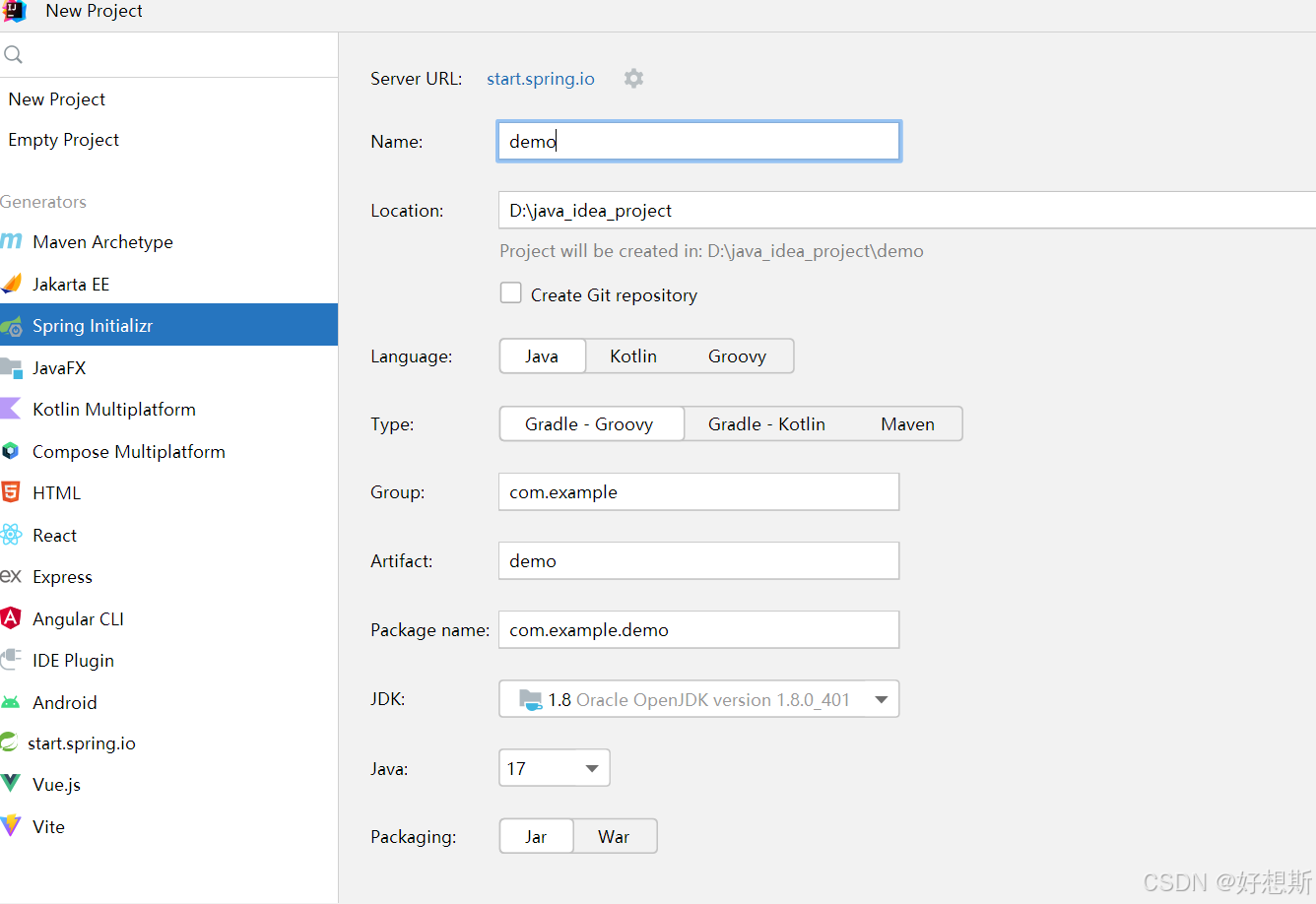Screen dimensions: 1316x904
Task: Select HTML generator label
Action: click(x=57, y=493)
